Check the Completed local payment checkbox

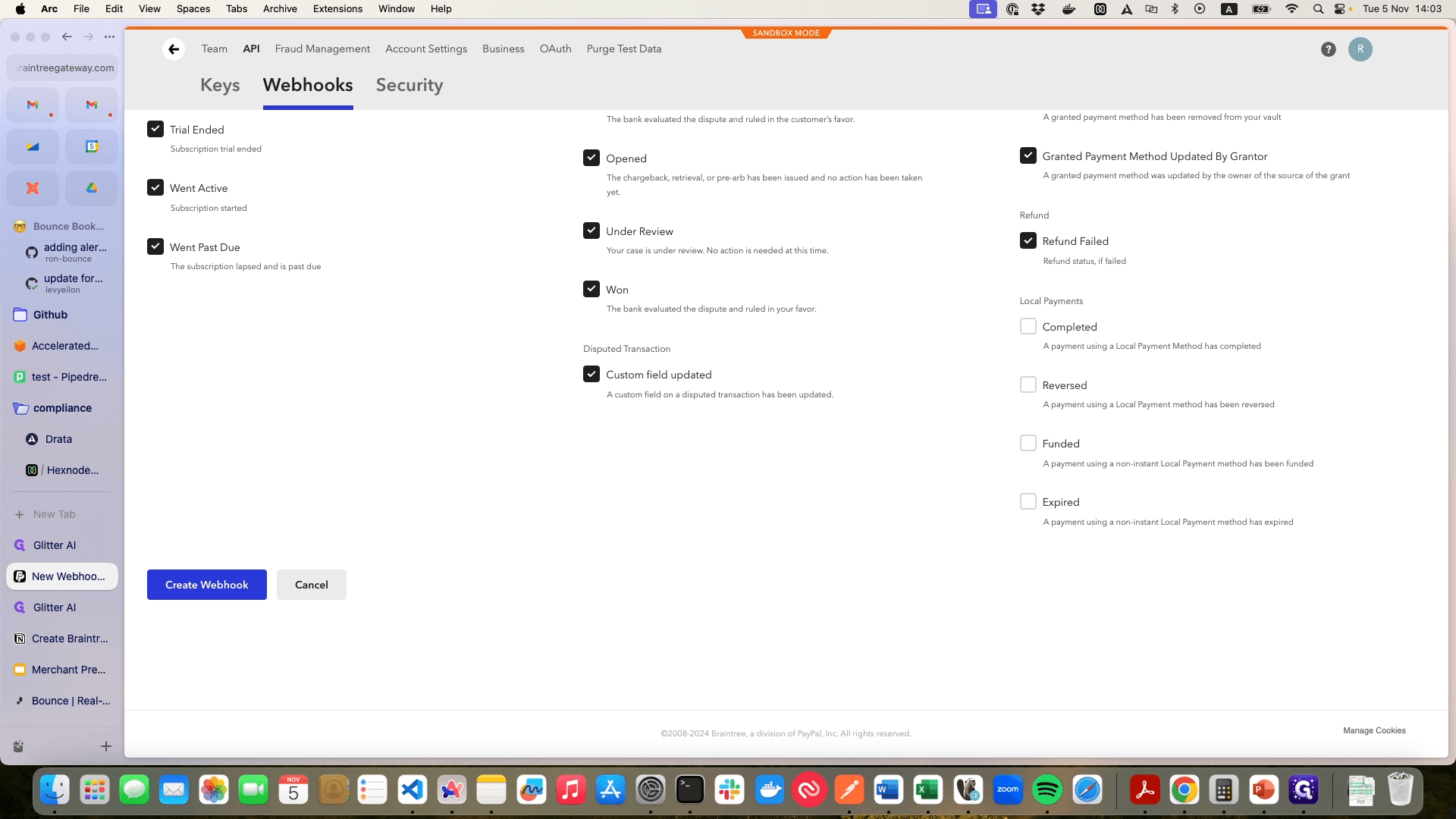(x=1028, y=326)
